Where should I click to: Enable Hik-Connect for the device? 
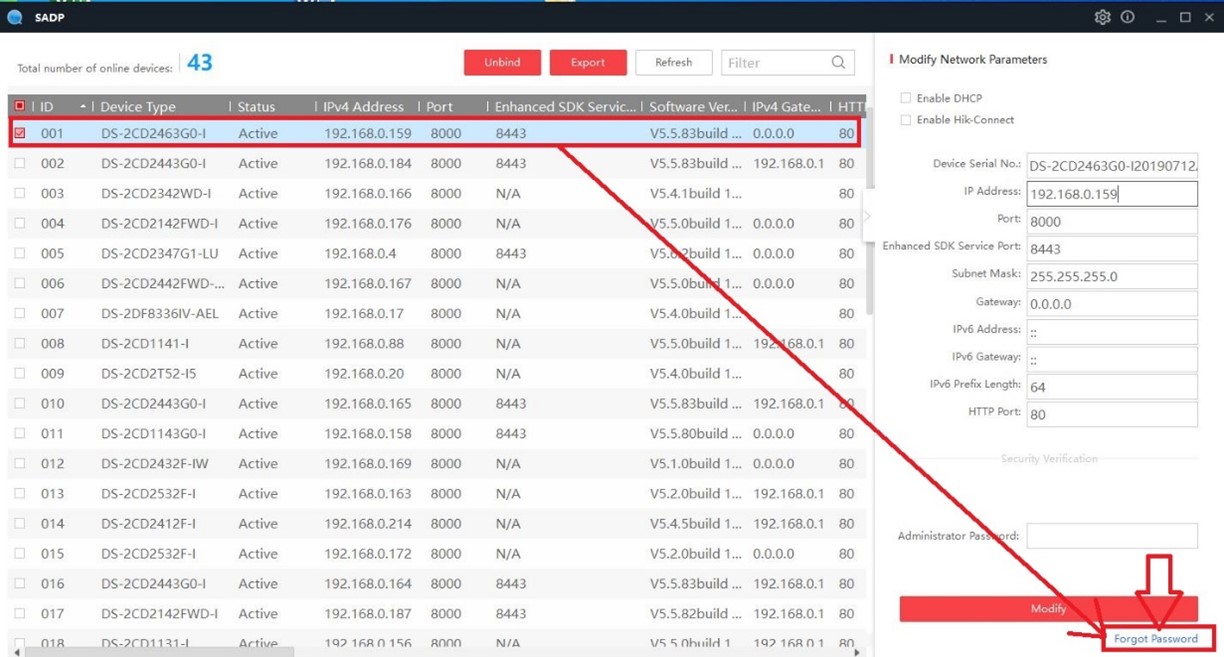(x=906, y=117)
